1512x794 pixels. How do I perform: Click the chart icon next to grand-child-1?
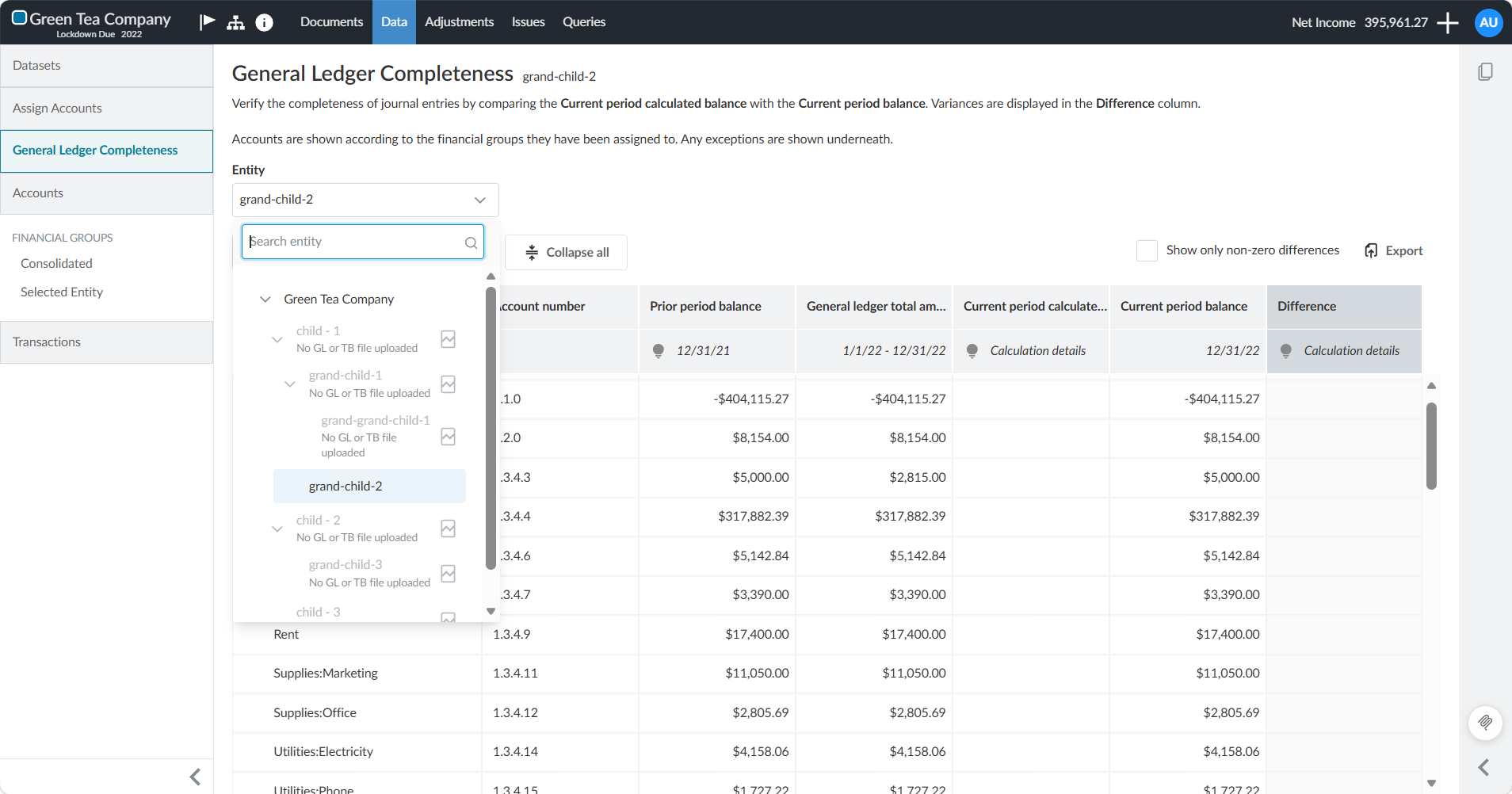[x=448, y=384]
